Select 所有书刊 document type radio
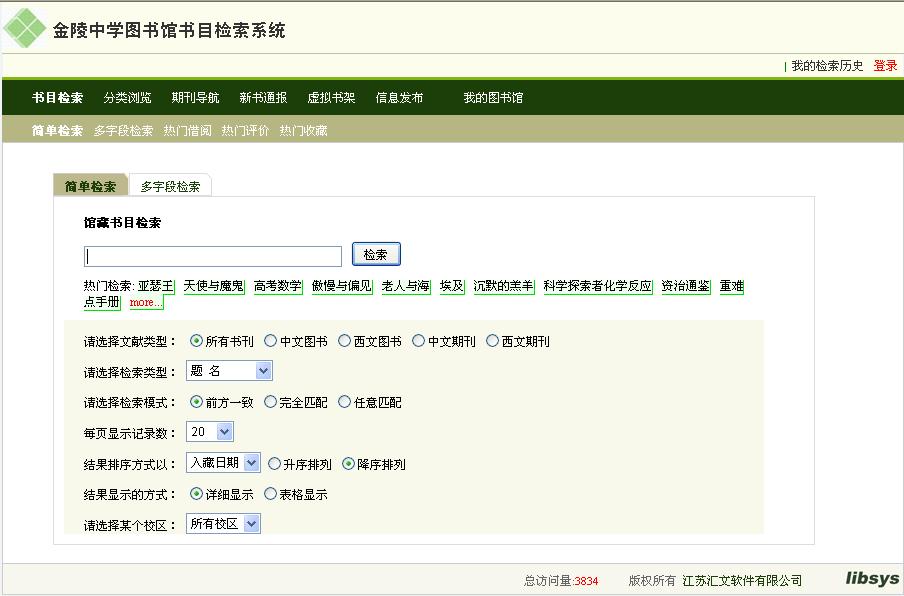Screen dimensions: 904x596 click(196, 341)
